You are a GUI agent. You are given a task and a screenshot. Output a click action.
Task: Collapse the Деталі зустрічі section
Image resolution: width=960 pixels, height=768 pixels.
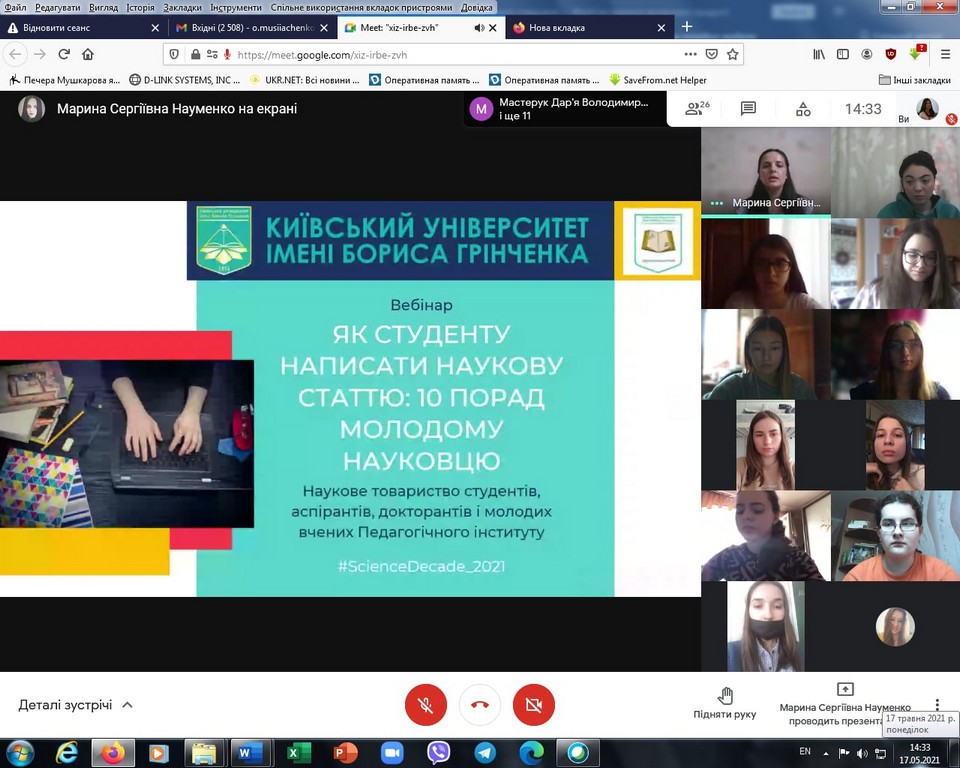127,704
